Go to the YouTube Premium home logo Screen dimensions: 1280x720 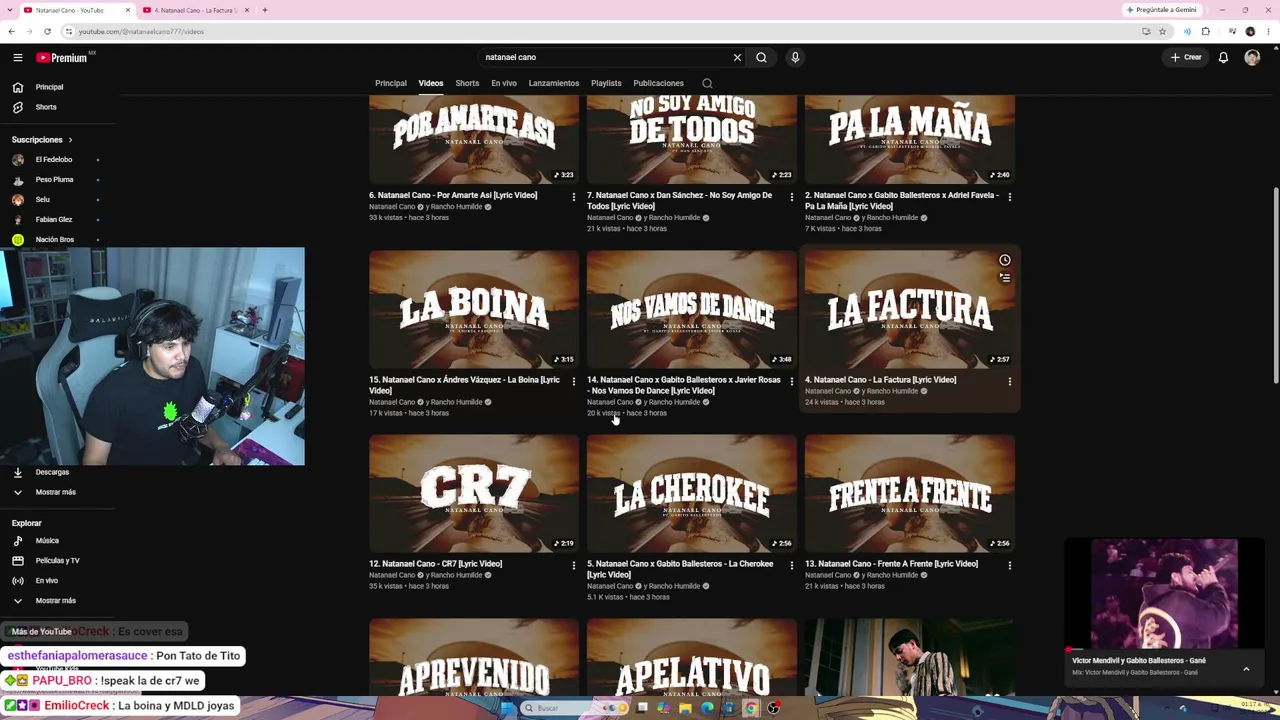point(62,58)
